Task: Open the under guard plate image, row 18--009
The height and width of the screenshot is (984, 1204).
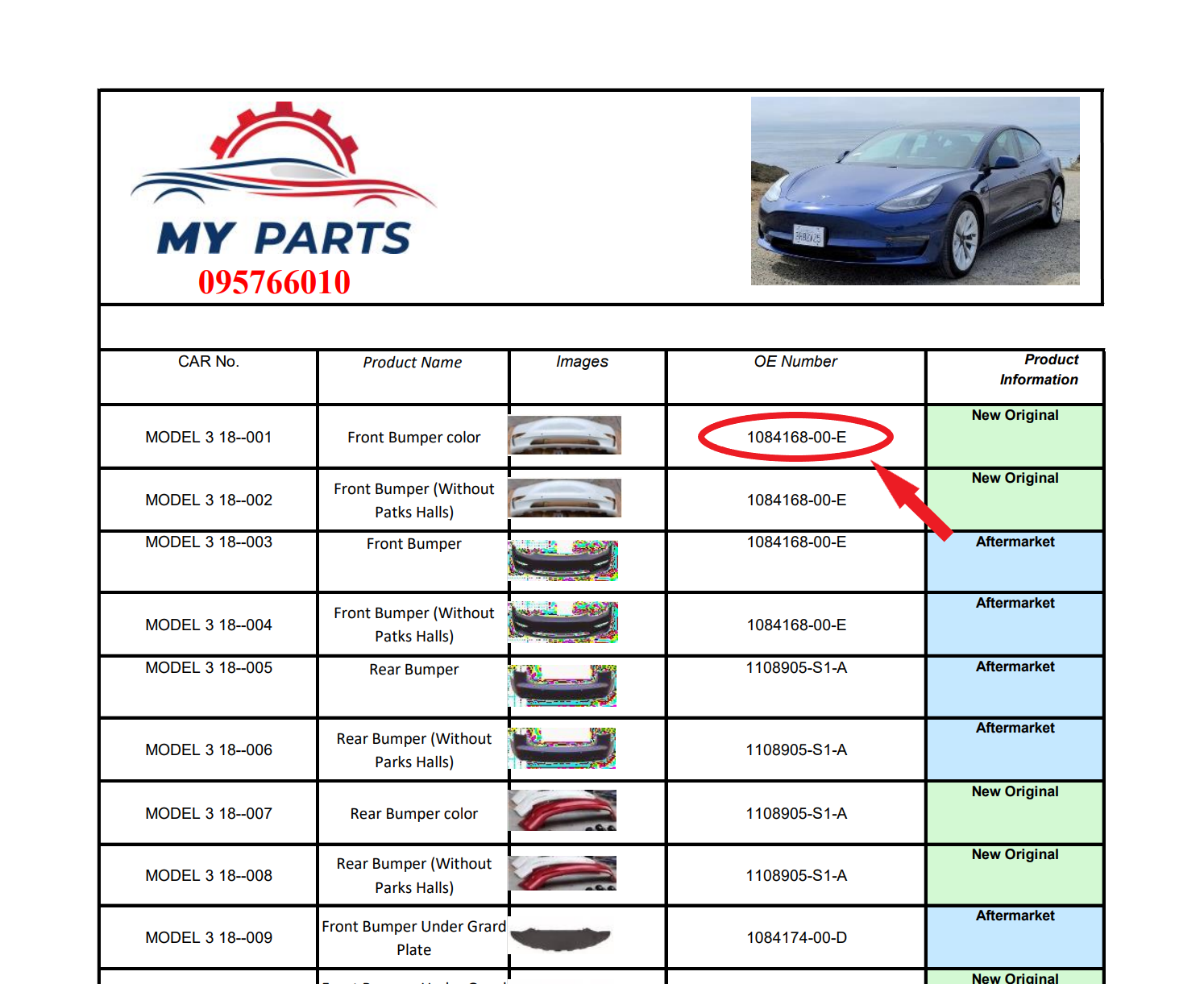Action: coord(561,938)
